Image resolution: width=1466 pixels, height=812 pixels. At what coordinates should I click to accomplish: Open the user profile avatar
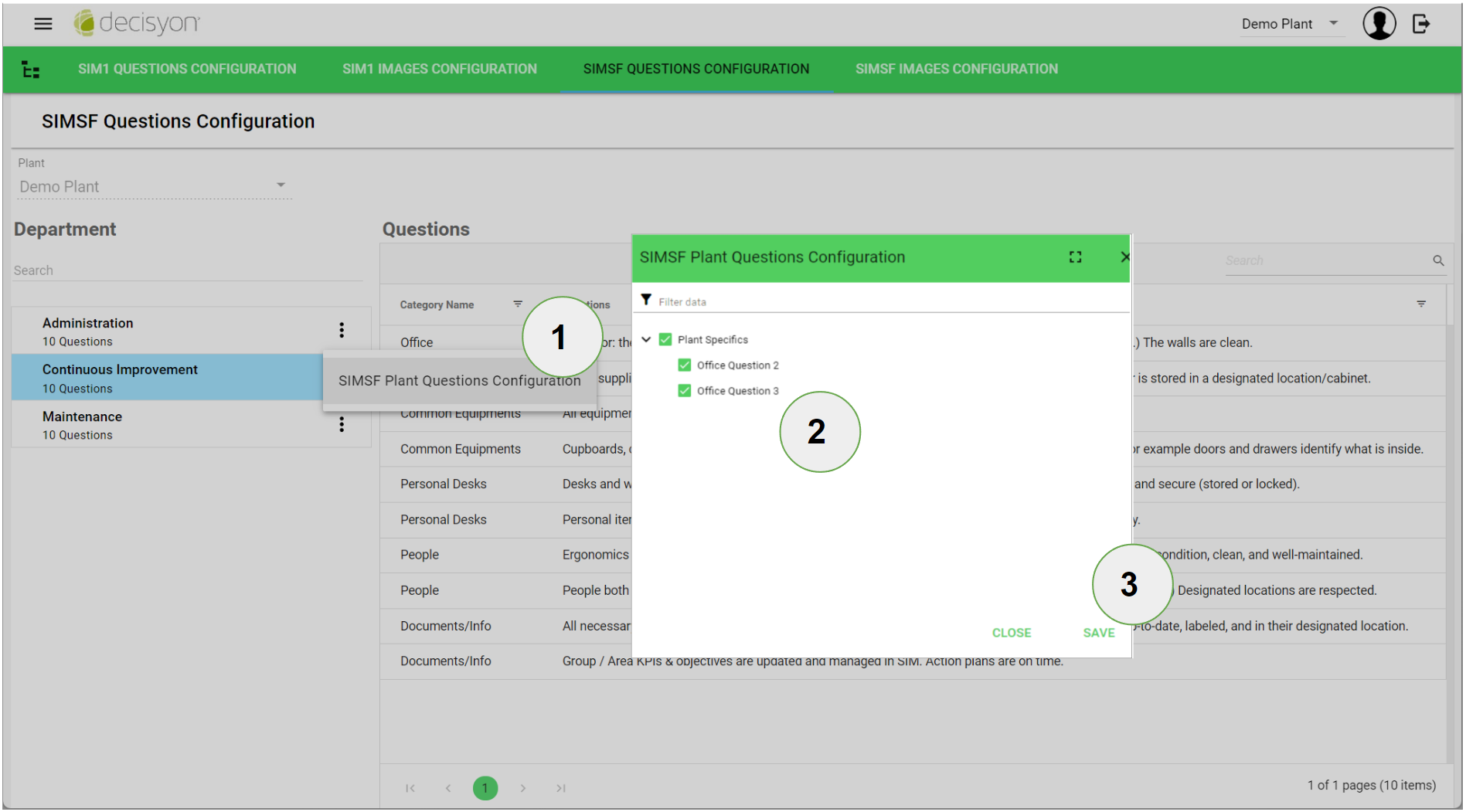coord(1379,24)
